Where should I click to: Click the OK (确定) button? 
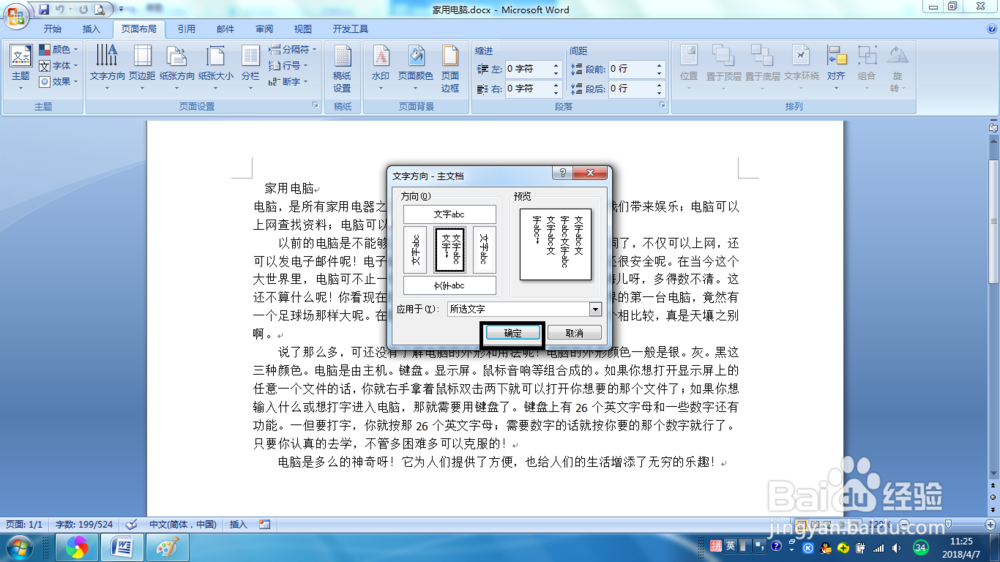513,333
